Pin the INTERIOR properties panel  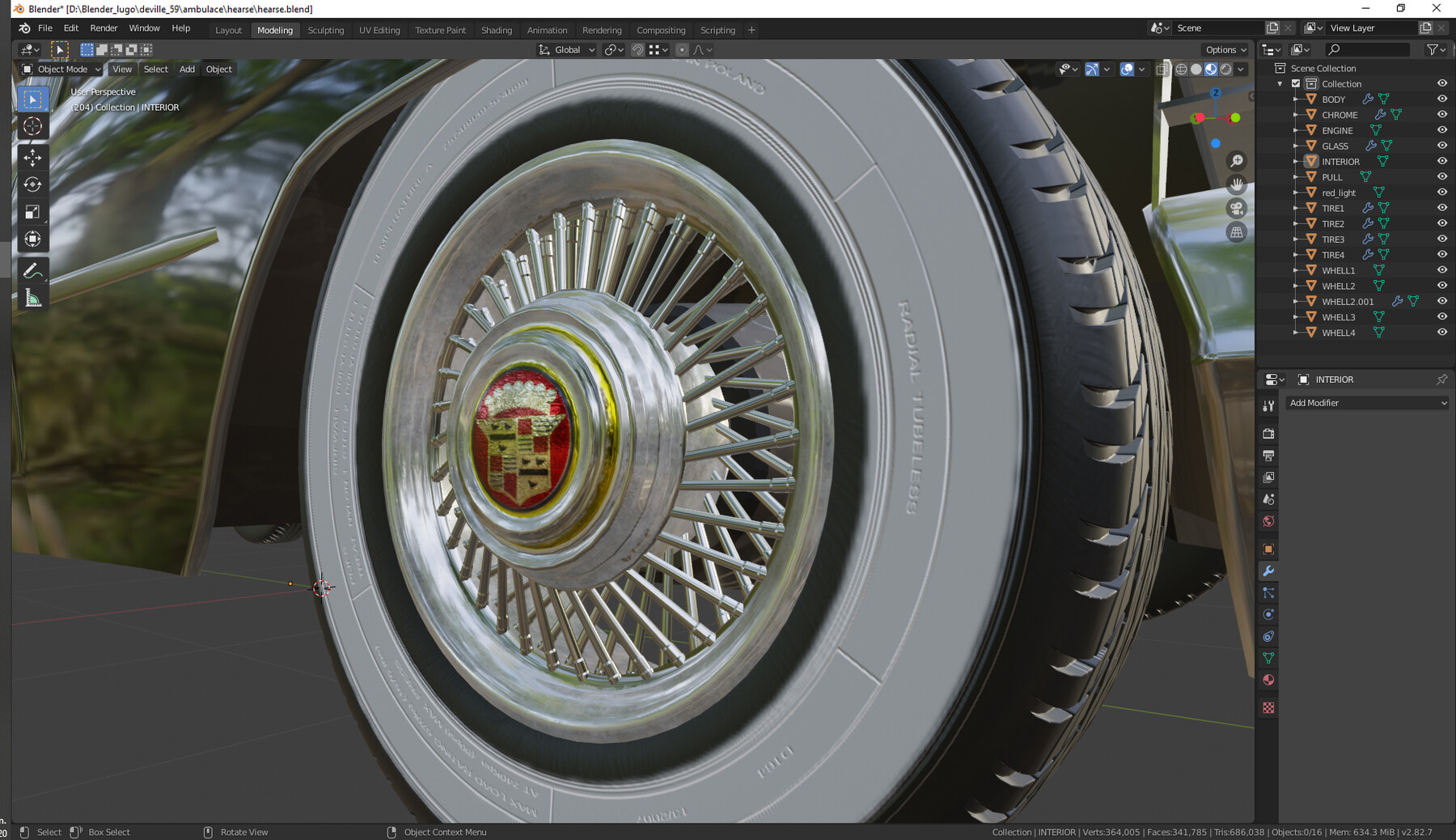coord(1441,380)
